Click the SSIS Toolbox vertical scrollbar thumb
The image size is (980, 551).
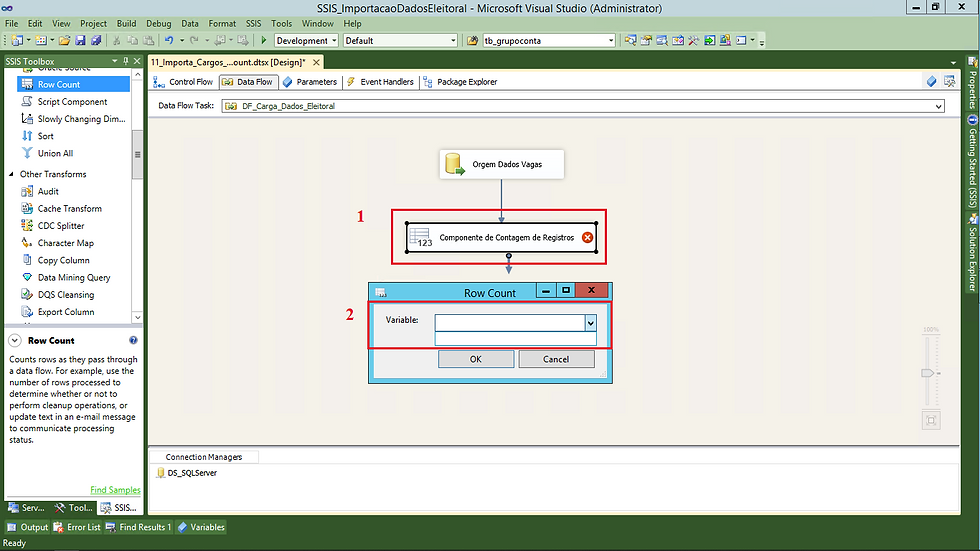click(138, 154)
